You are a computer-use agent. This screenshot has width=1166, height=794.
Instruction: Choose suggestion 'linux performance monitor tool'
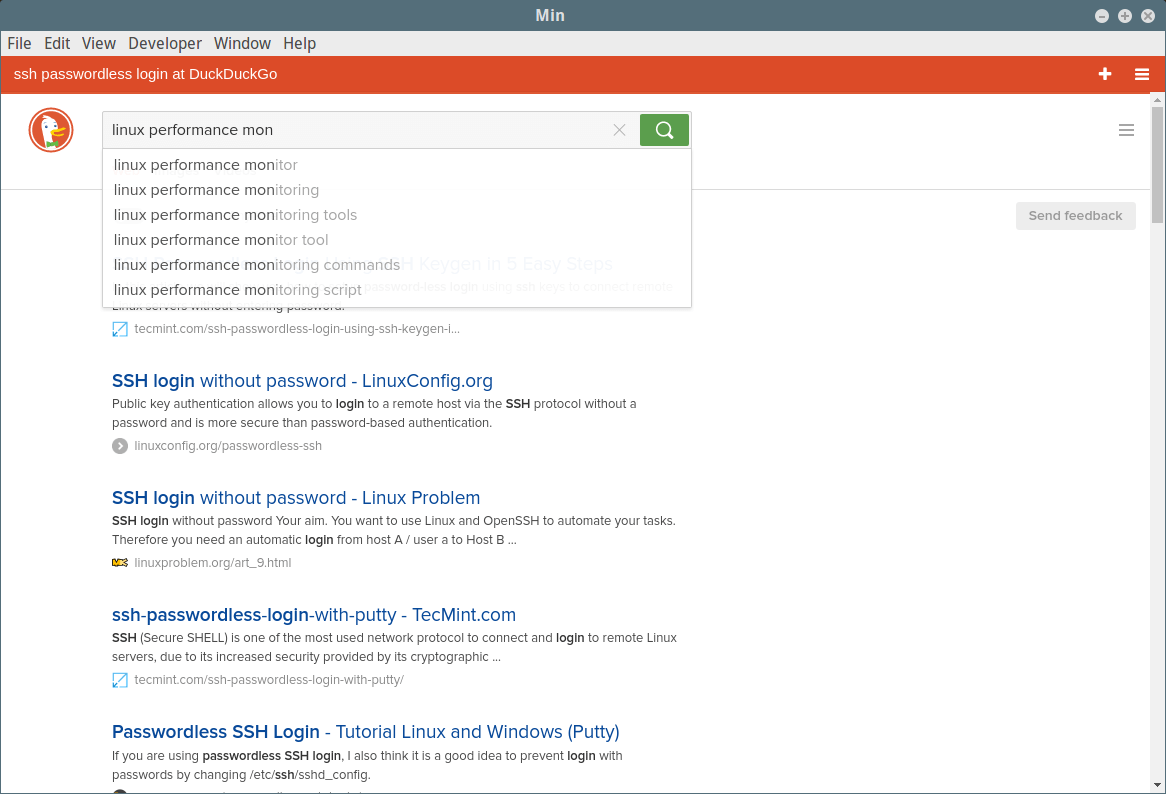396,239
